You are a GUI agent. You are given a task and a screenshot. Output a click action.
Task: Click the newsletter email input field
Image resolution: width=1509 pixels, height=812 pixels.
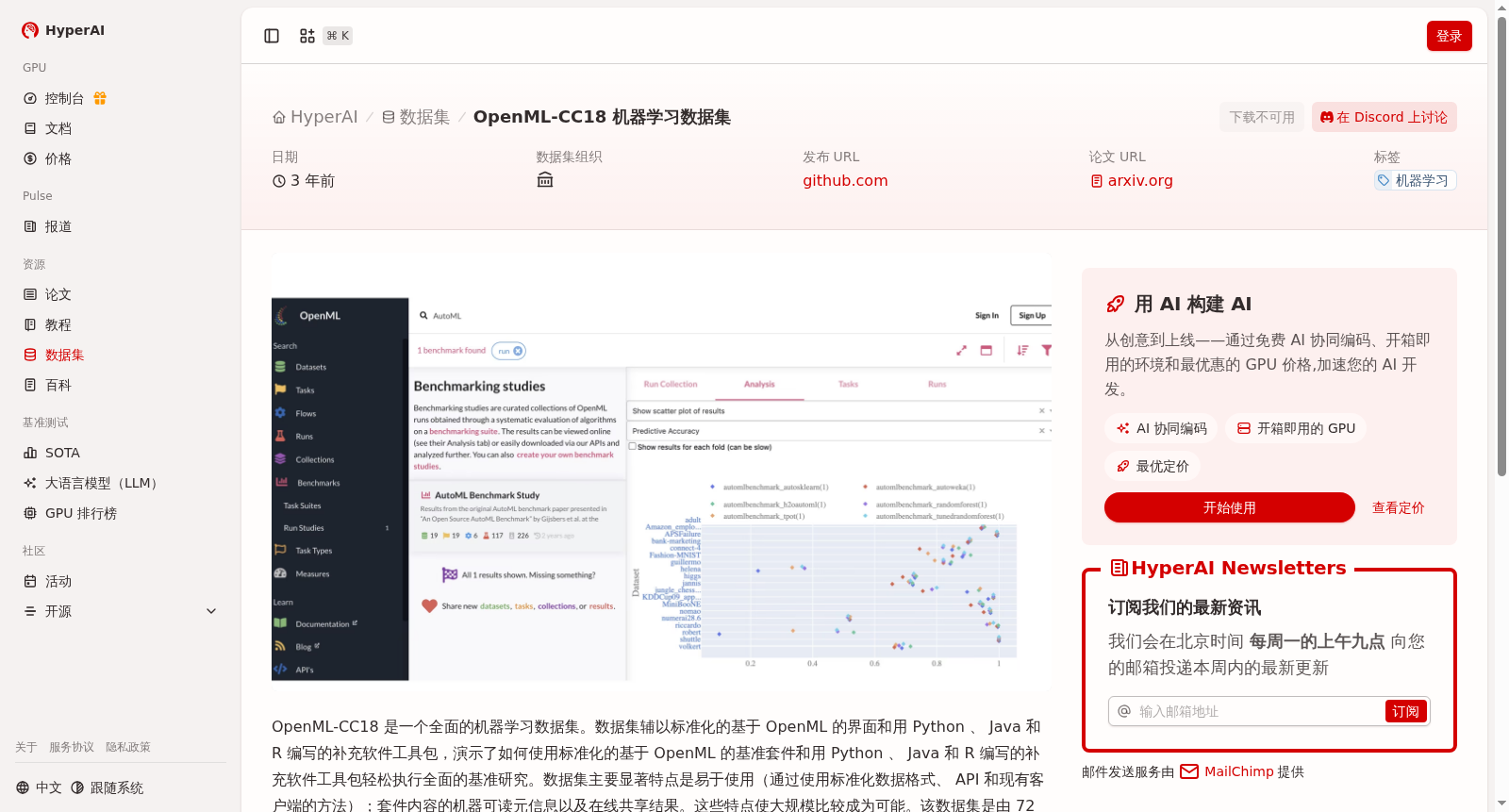(x=1258, y=711)
